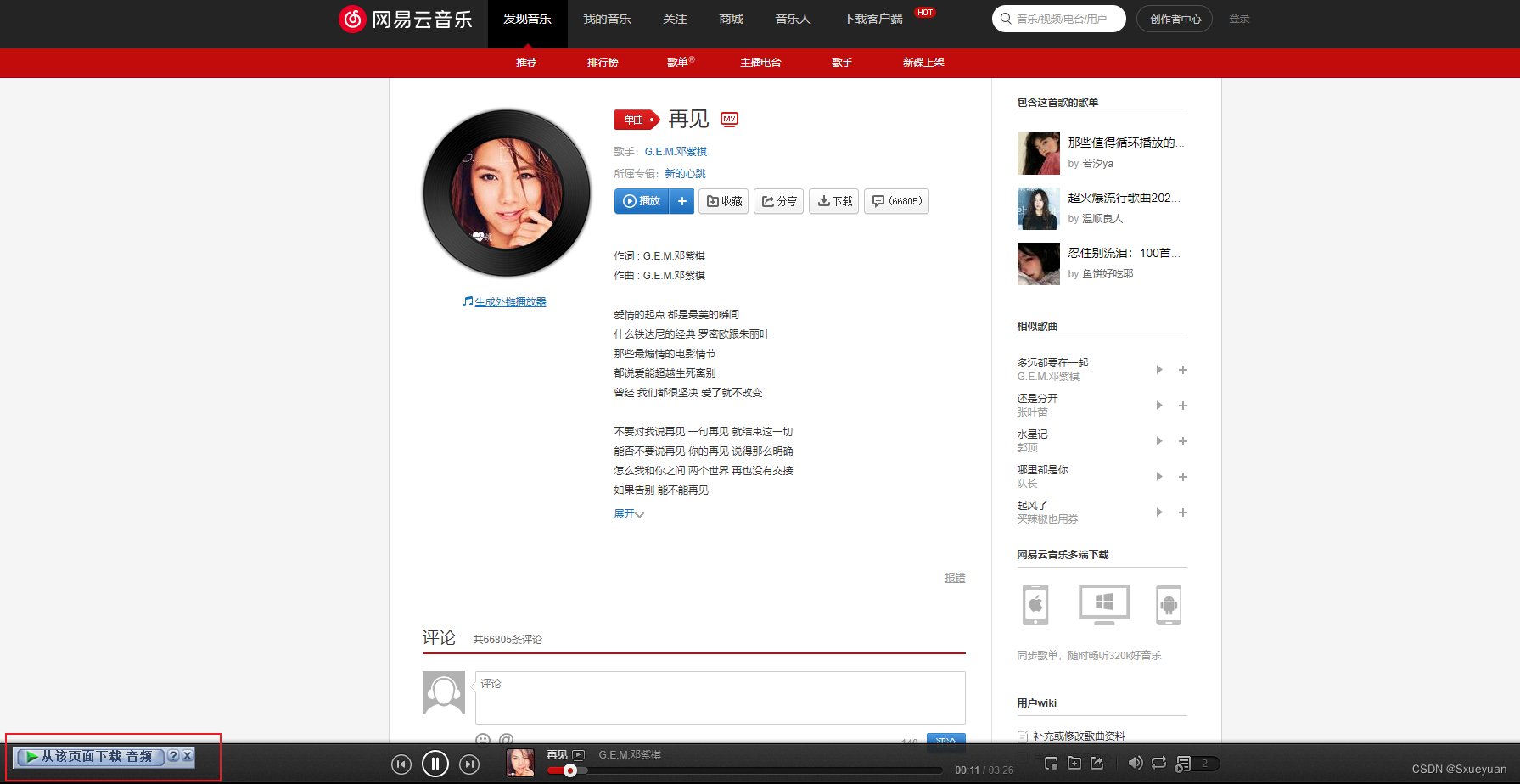Click the Android download icon
This screenshot has width=1520, height=784.
pyautogui.click(x=1169, y=605)
